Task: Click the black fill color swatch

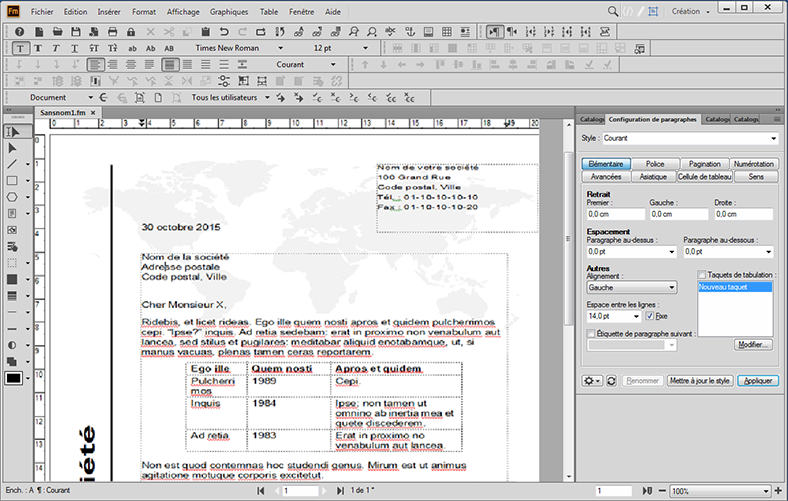Action: [x=16, y=378]
